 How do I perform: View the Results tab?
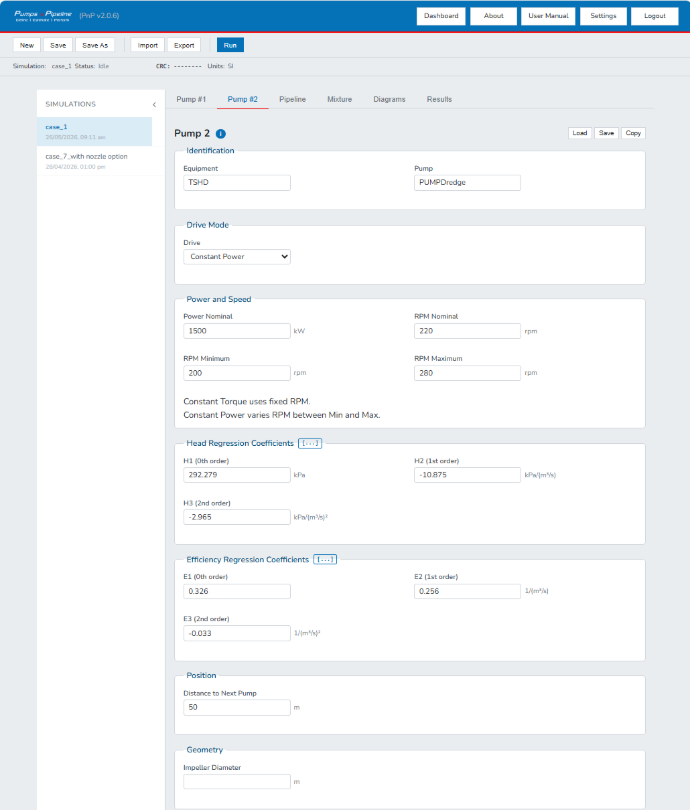pyautogui.click(x=439, y=99)
